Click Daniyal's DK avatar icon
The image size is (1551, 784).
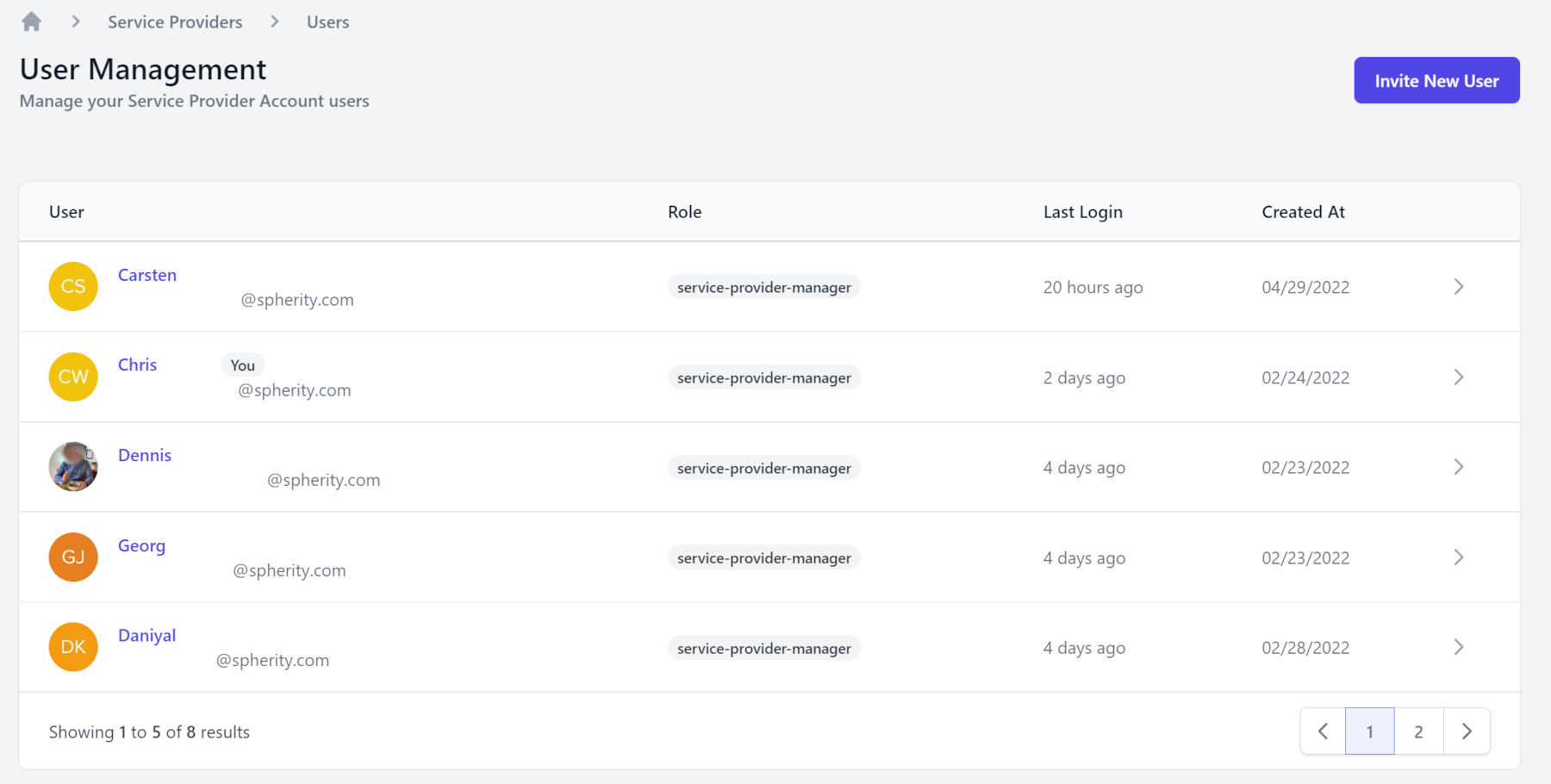(x=73, y=647)
